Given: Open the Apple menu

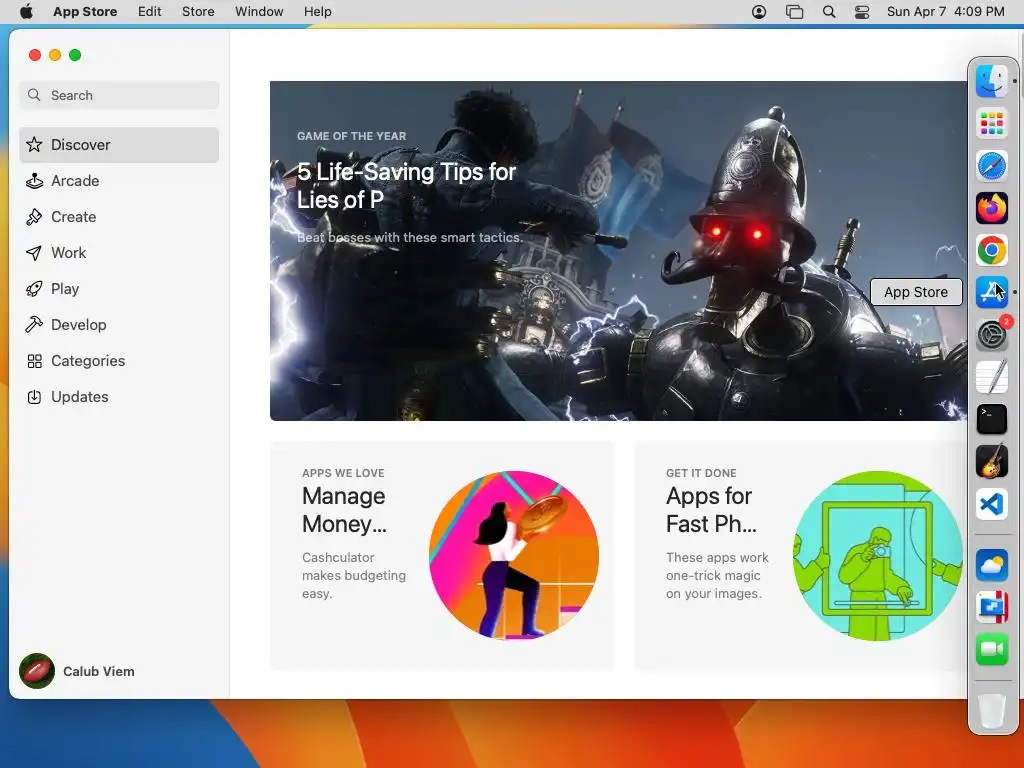Looking at the screenshot, I should coord(26,12).
